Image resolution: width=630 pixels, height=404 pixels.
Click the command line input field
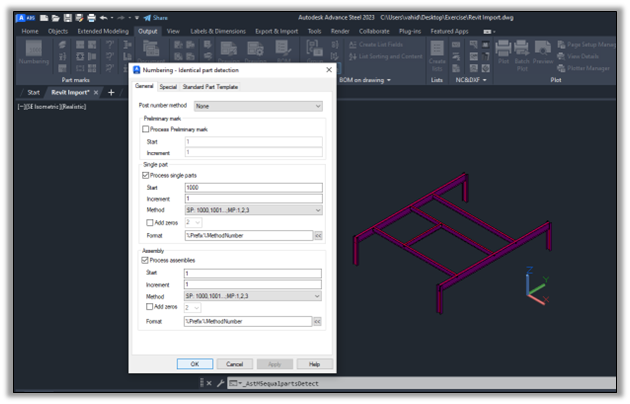(422, 384)
